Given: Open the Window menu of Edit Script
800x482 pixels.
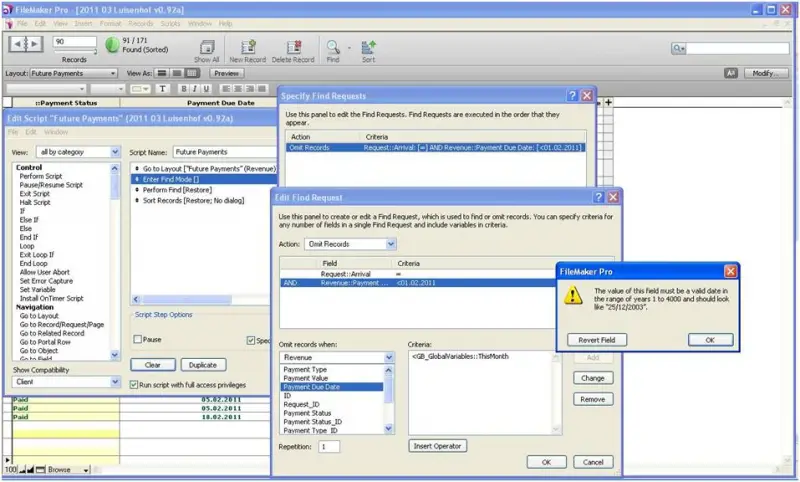Looking at the screenshot, I should pyautogui.click(x=56, y=132).
